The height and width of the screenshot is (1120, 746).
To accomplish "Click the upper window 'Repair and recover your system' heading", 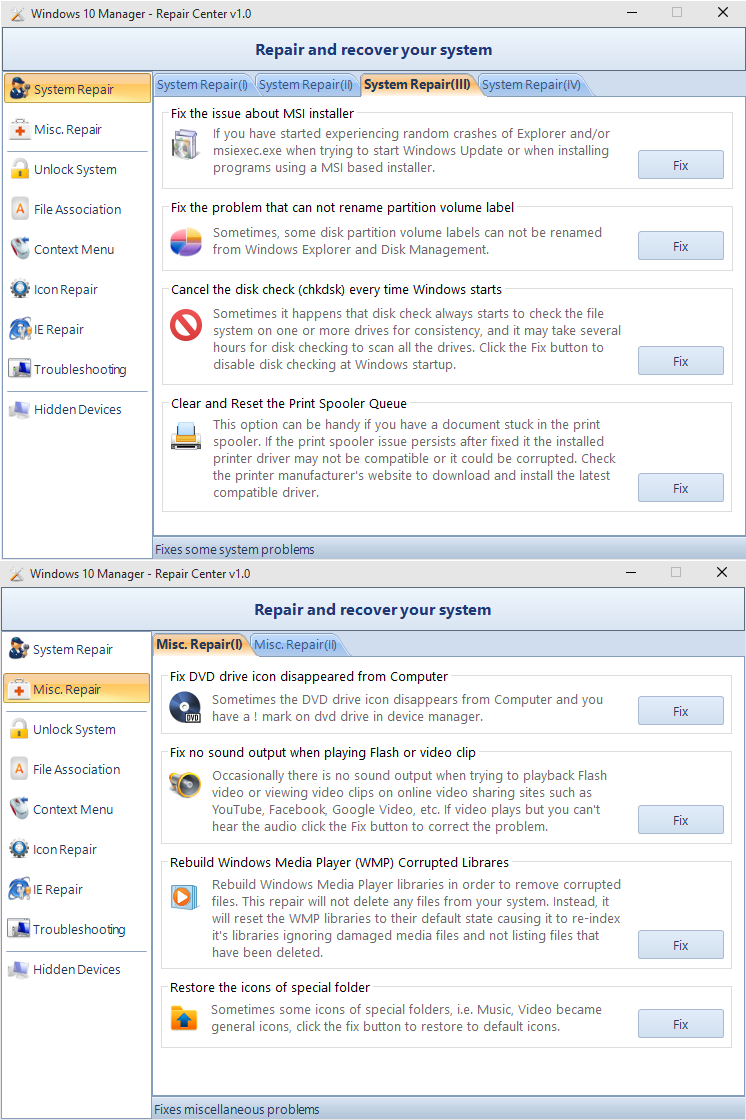I will [x=374, y=50].
